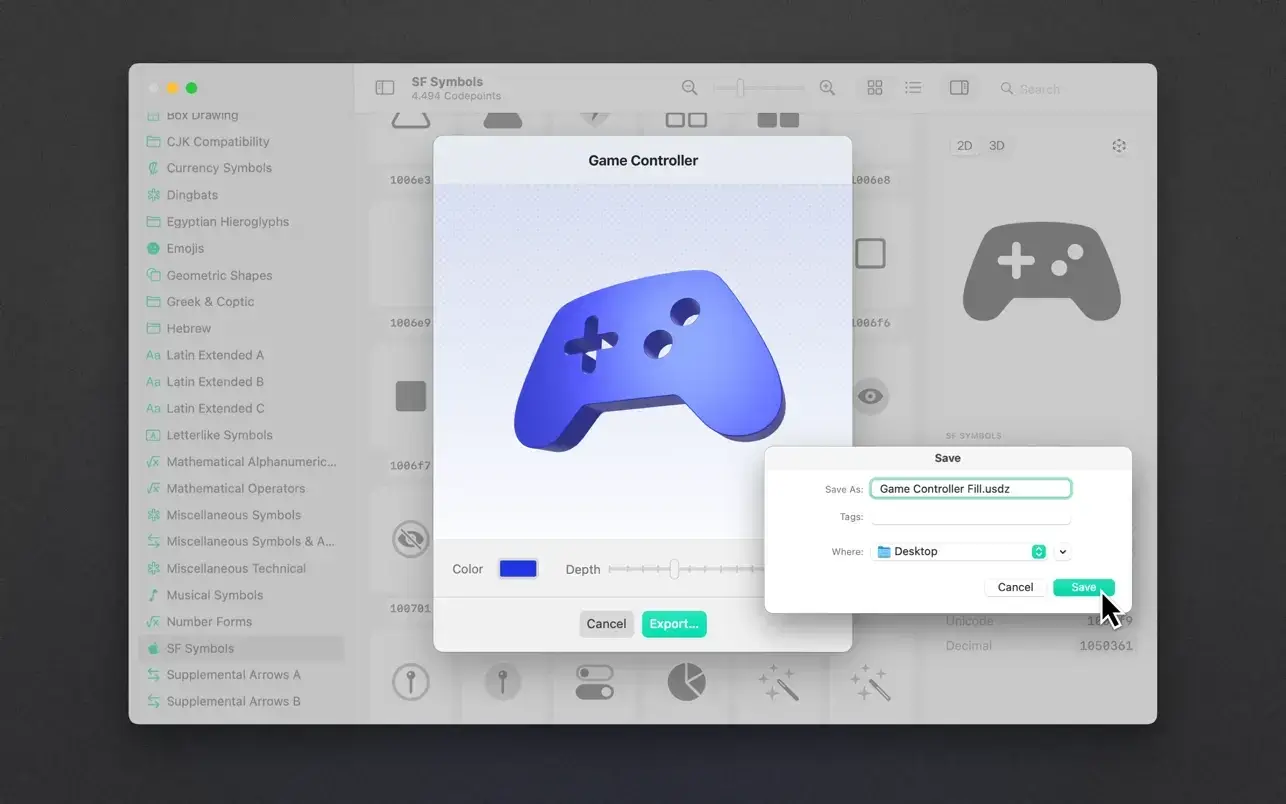Viewport: 1286px width, 804px height.
Task: Click the zoom out magnifier icon
Action: coord(689,88)
